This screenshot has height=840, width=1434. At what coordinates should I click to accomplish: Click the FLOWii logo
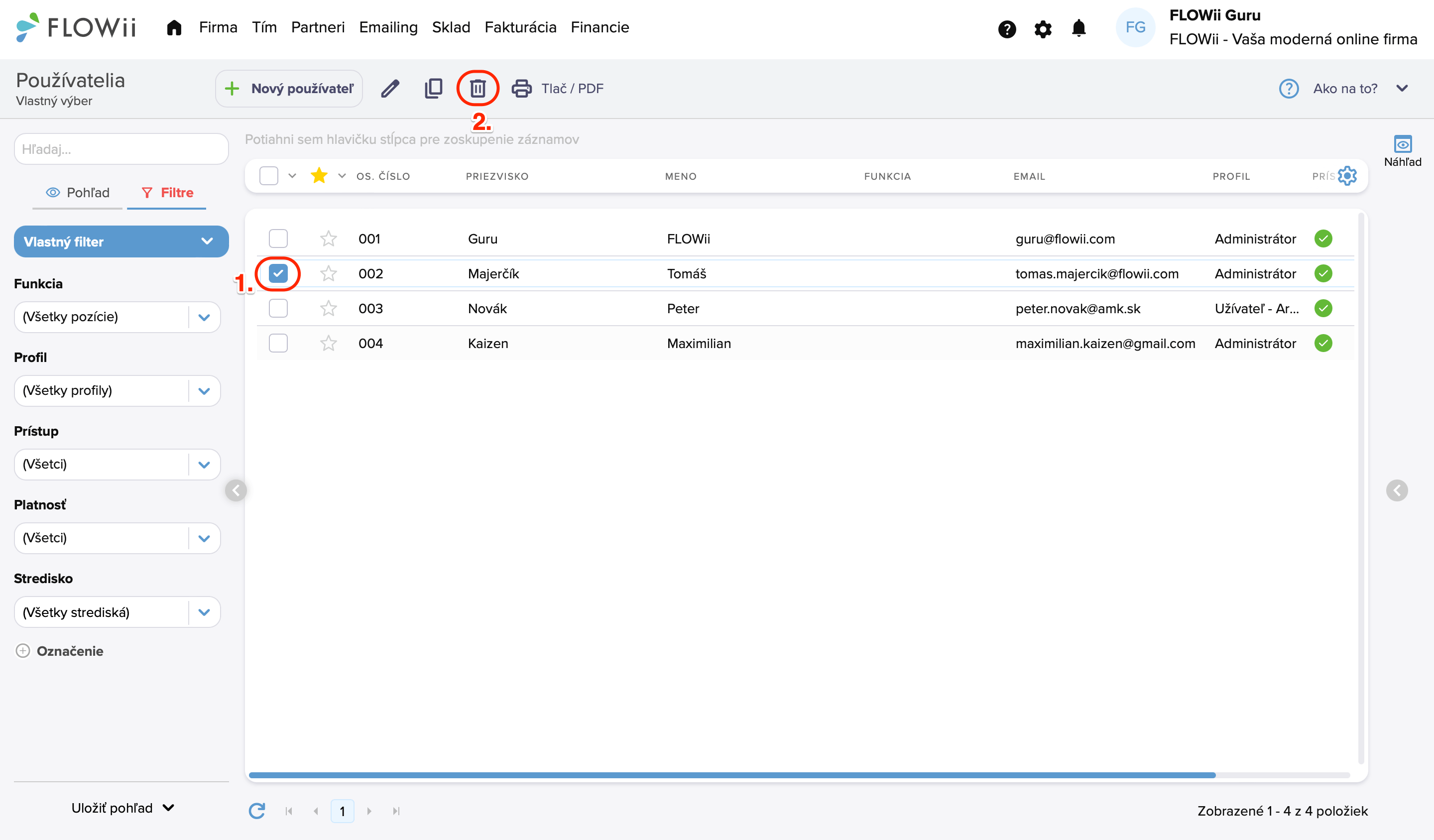click(76, 27)
